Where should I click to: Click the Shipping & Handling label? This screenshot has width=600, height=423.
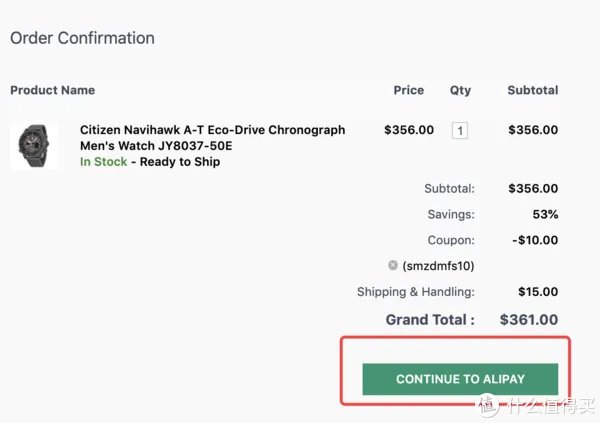point(415,292)
